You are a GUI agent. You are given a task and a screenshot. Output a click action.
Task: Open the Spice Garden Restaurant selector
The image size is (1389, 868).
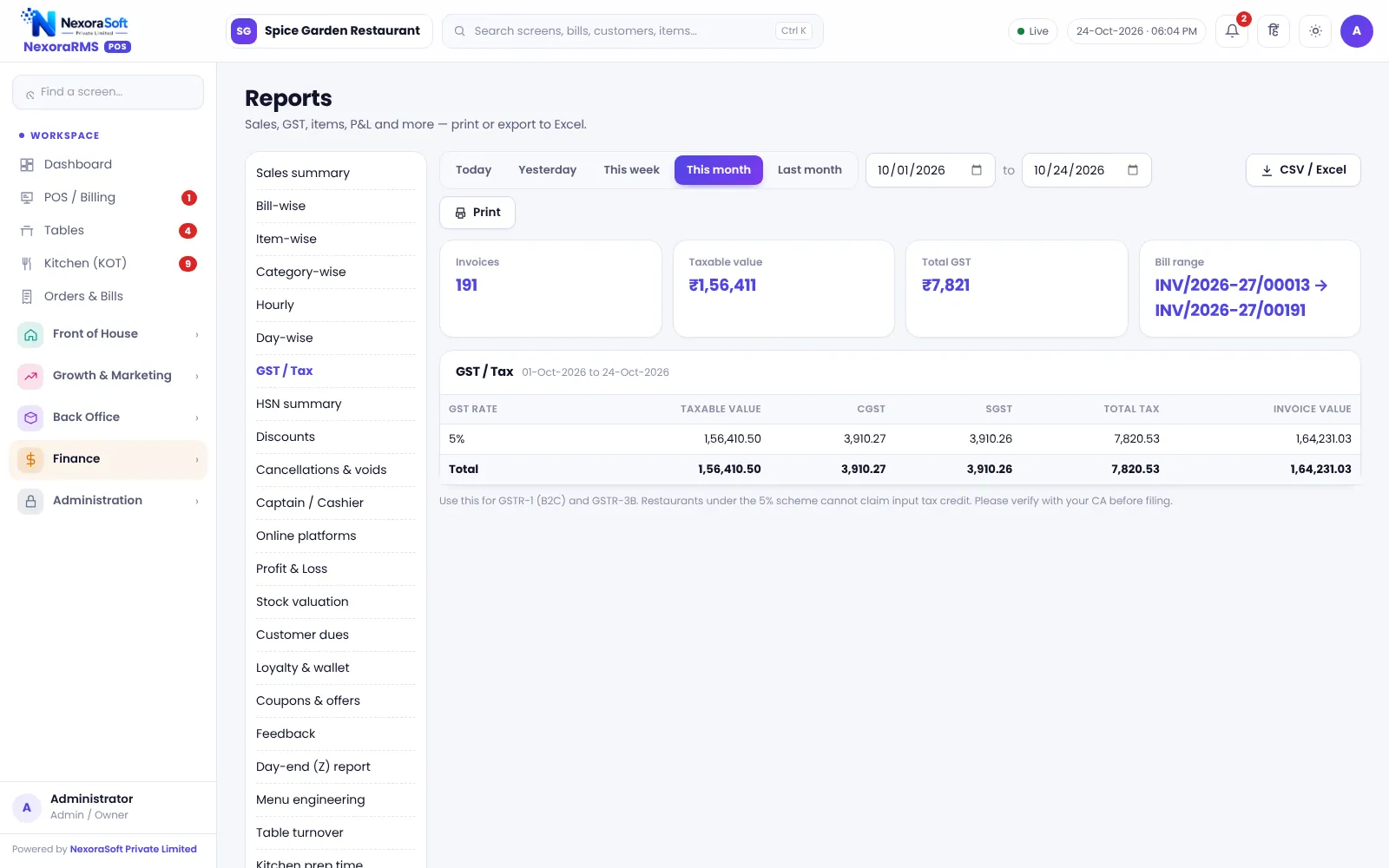click(329, 31)
